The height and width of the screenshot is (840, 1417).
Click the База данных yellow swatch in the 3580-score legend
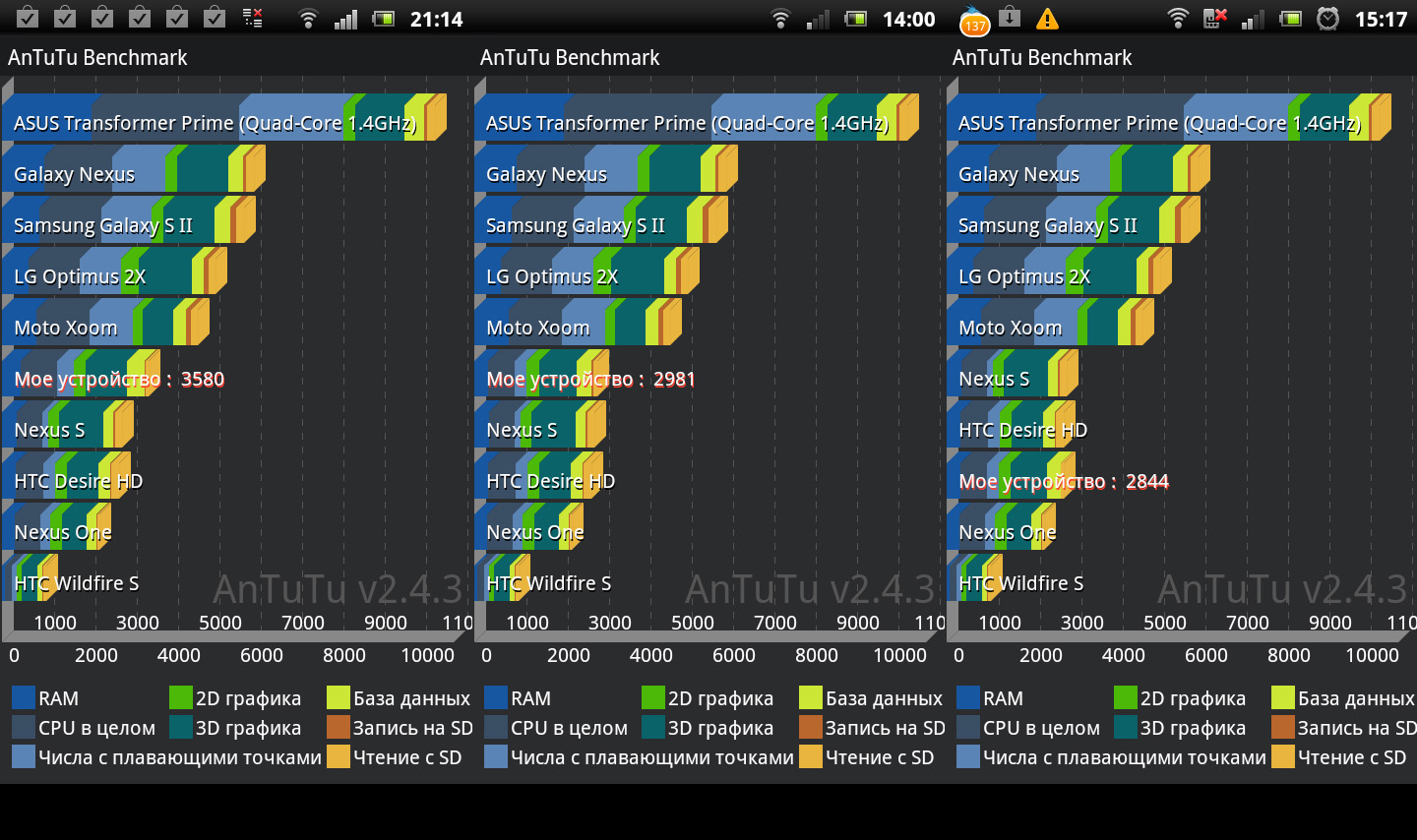[x=339, y=698]
